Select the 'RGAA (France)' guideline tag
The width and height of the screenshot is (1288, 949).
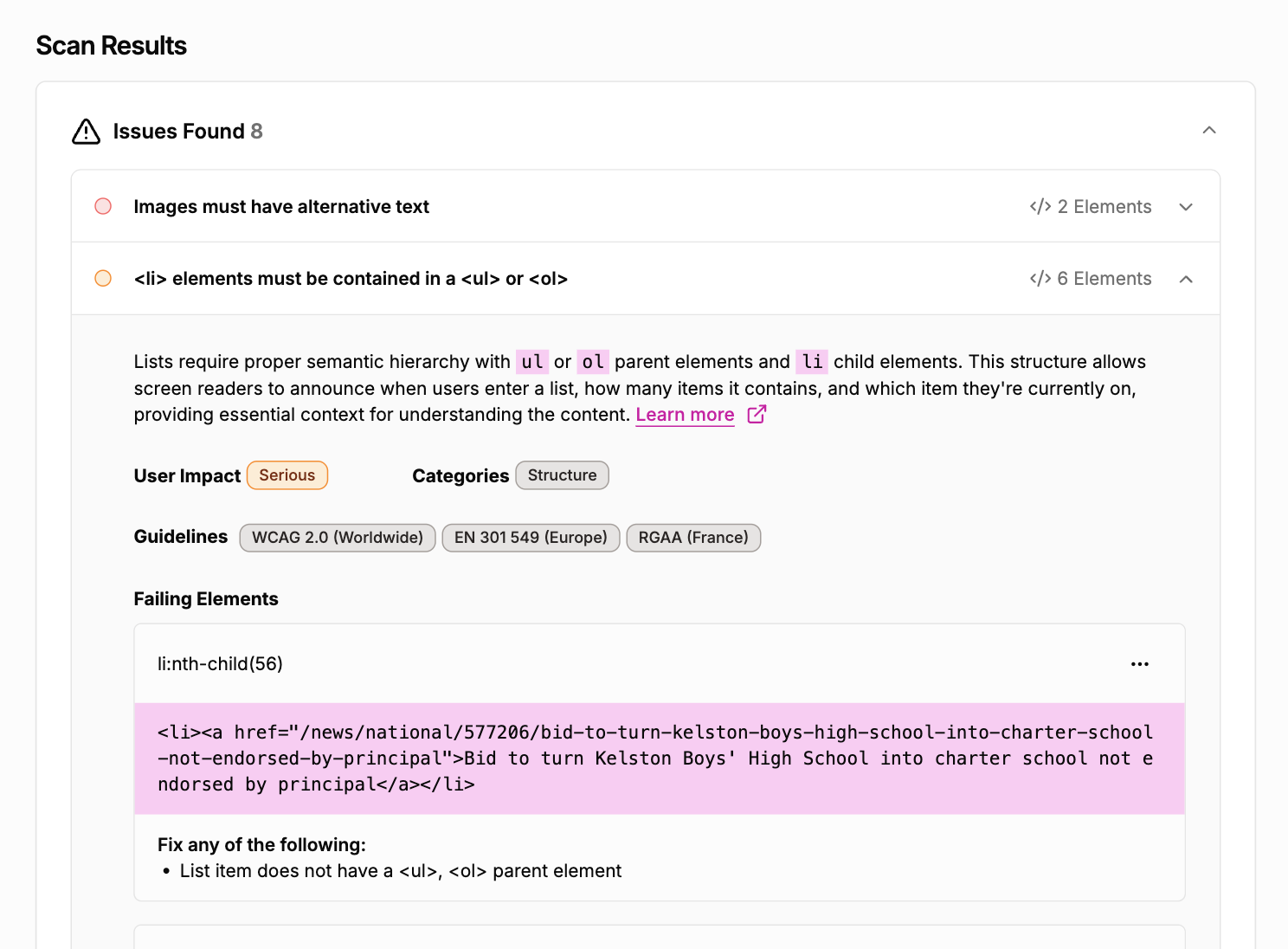click(x=693, y=538)
